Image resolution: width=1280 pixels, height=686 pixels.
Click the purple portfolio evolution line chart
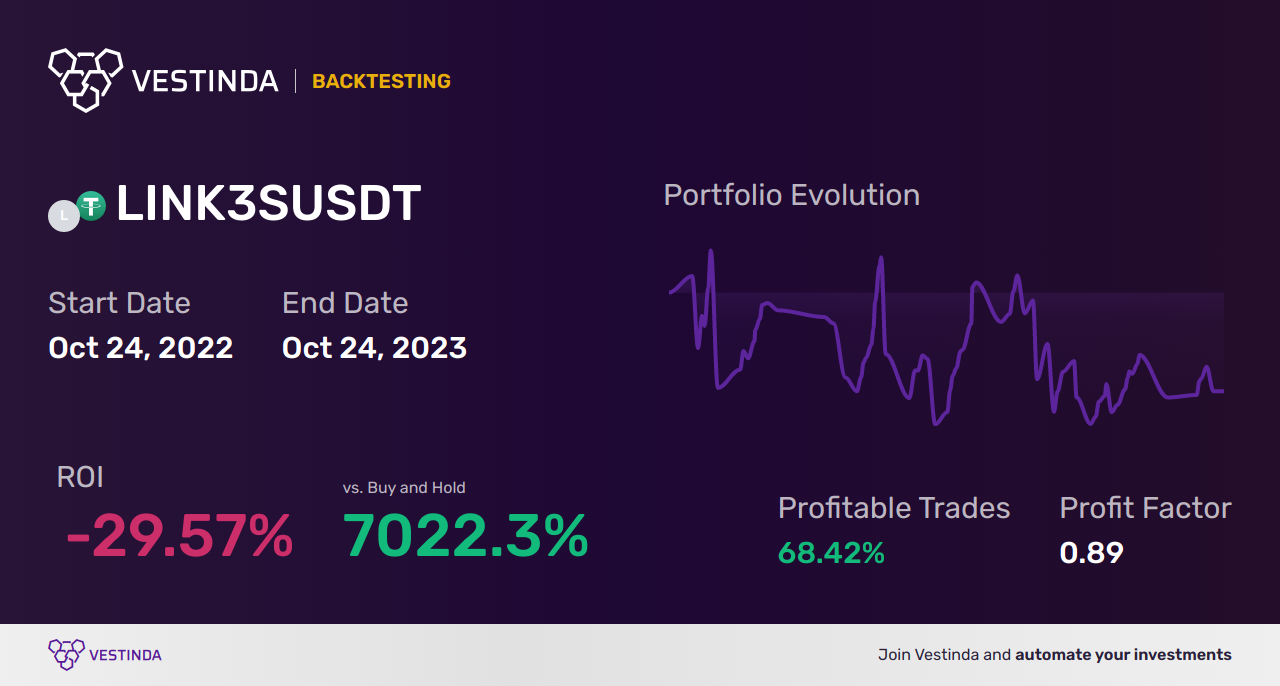(946, 337)
